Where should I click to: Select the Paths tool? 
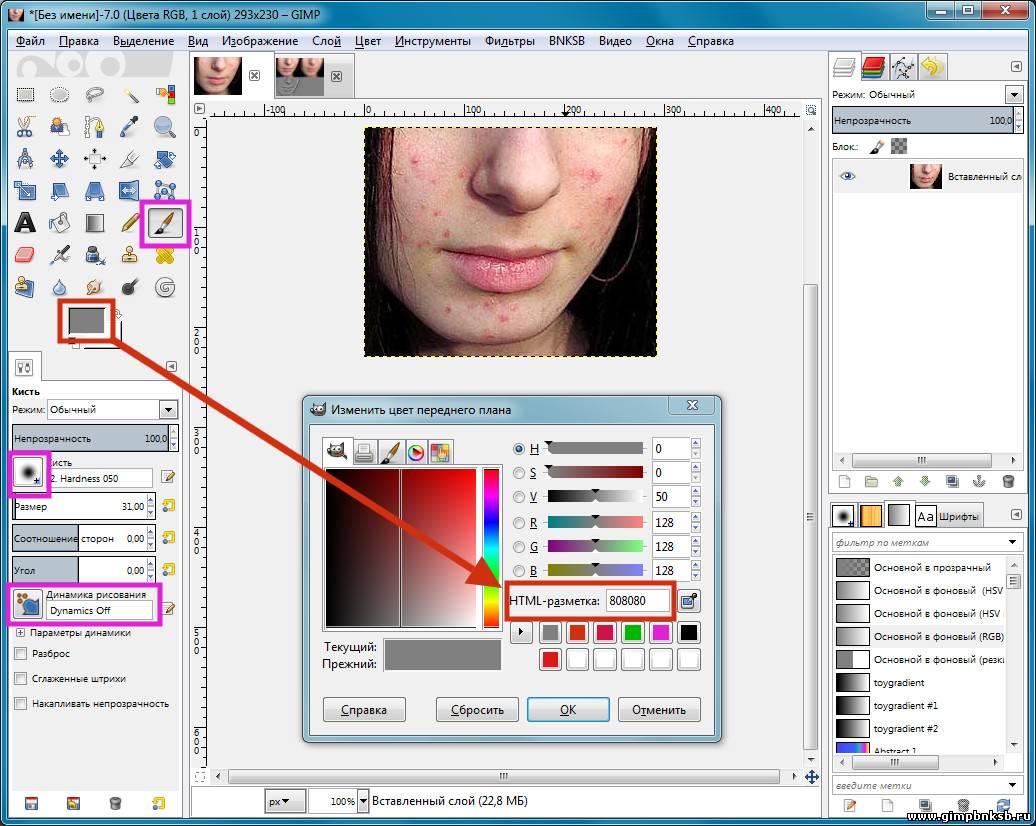(94, 126)
